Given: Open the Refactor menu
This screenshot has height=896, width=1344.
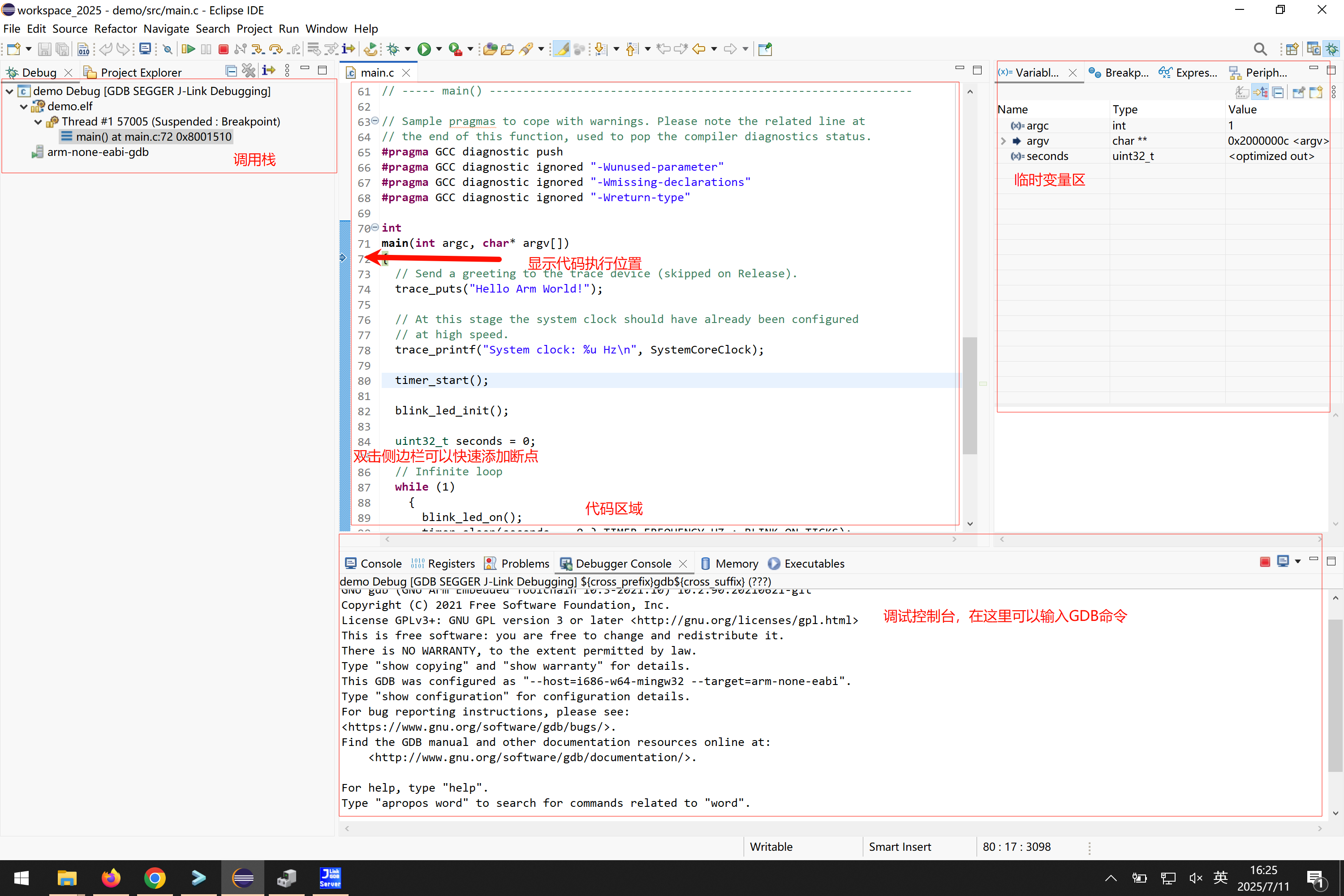Looking at the screenshot, I should click(x=116, y=29).
